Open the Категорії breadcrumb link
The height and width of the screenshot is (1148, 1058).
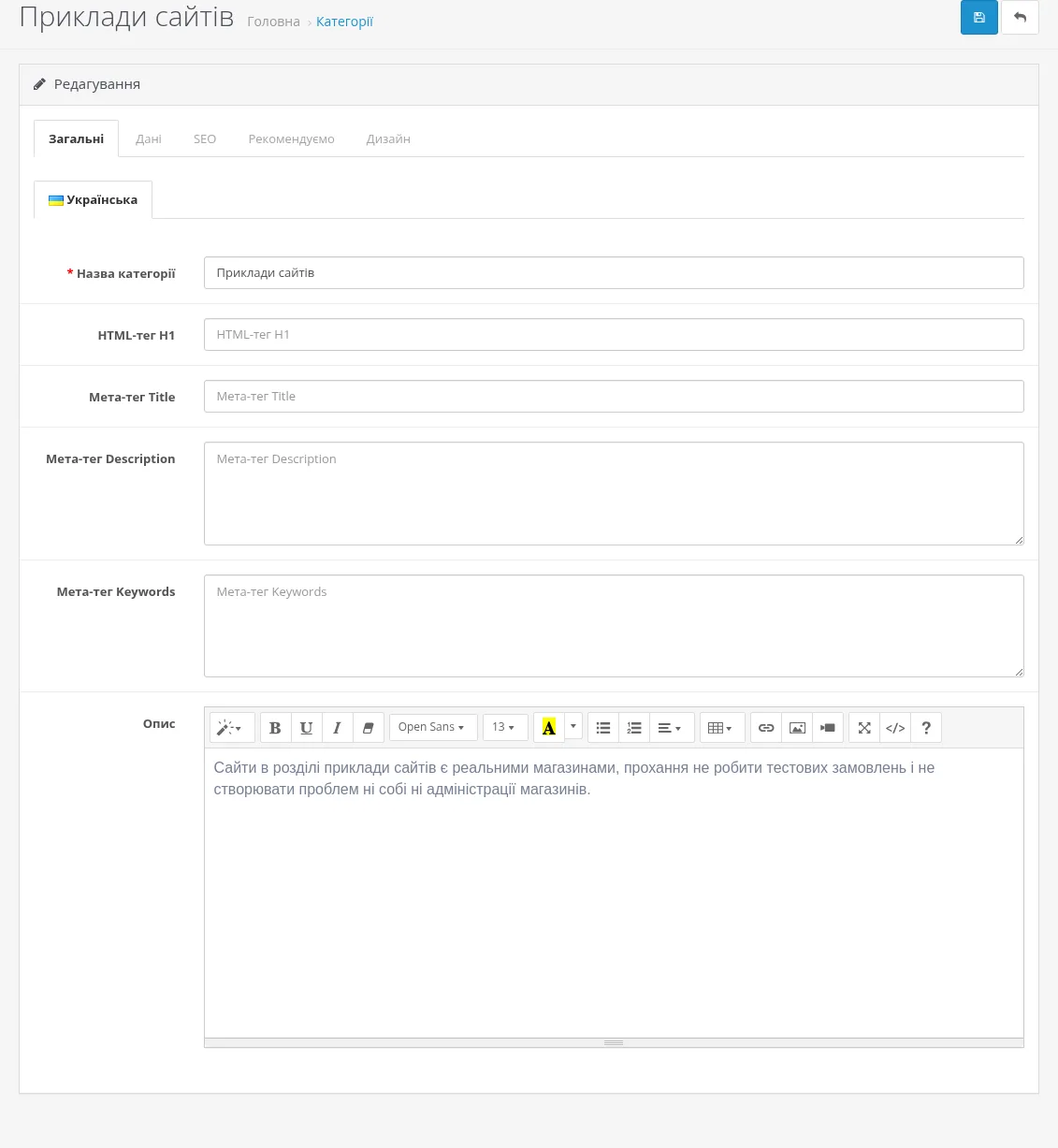(344, 22)
